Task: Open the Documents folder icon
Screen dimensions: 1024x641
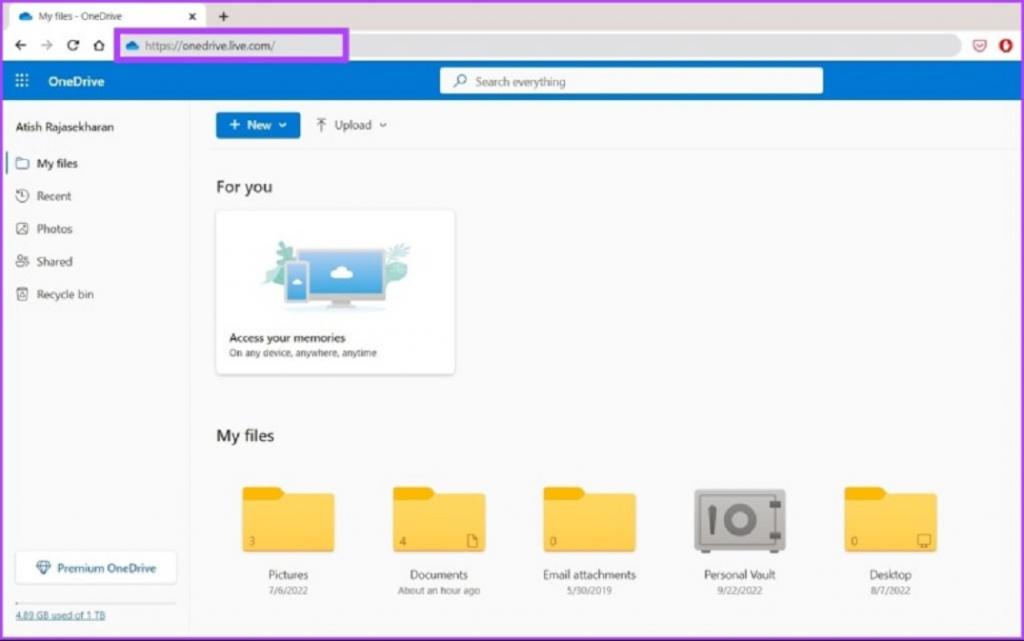Action: pyautogui.click(x=439, y=520)
